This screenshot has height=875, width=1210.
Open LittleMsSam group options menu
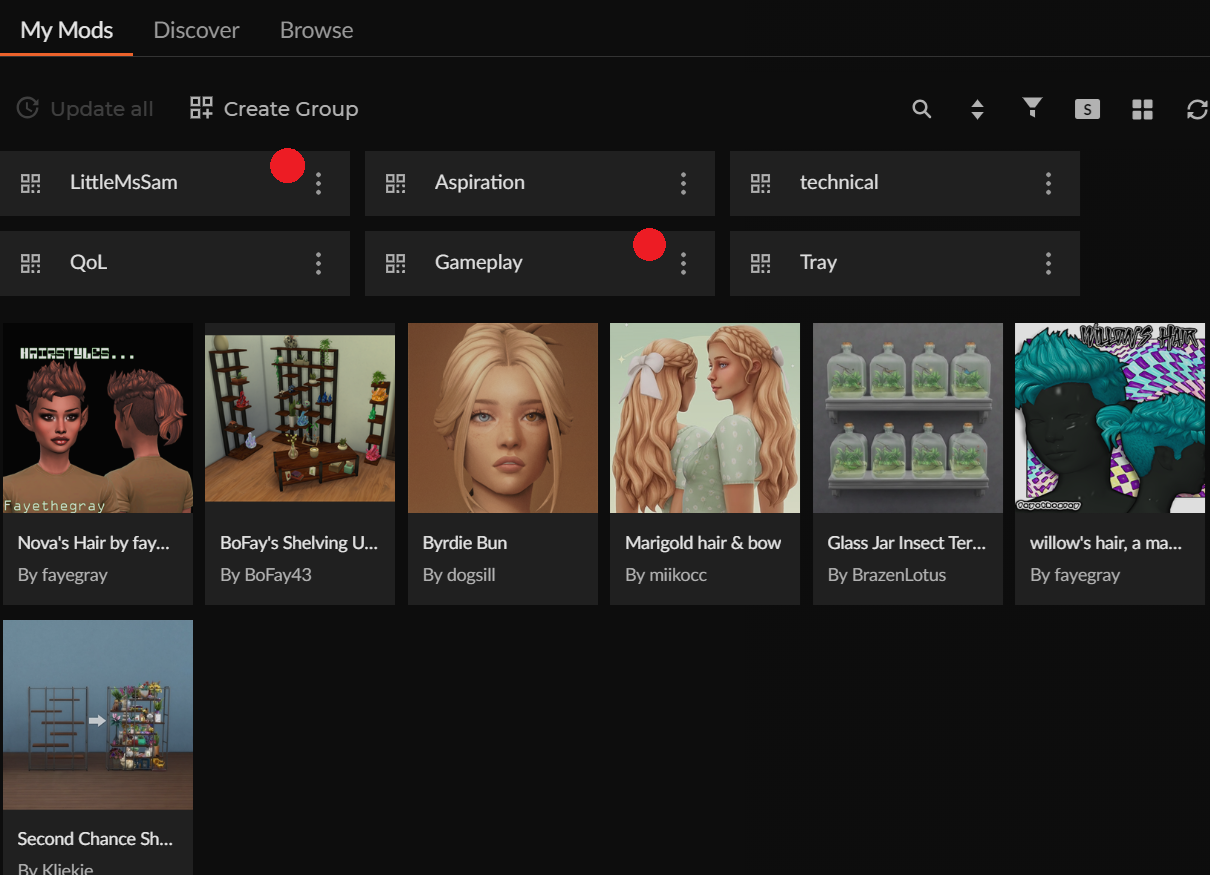click(318, 182)
